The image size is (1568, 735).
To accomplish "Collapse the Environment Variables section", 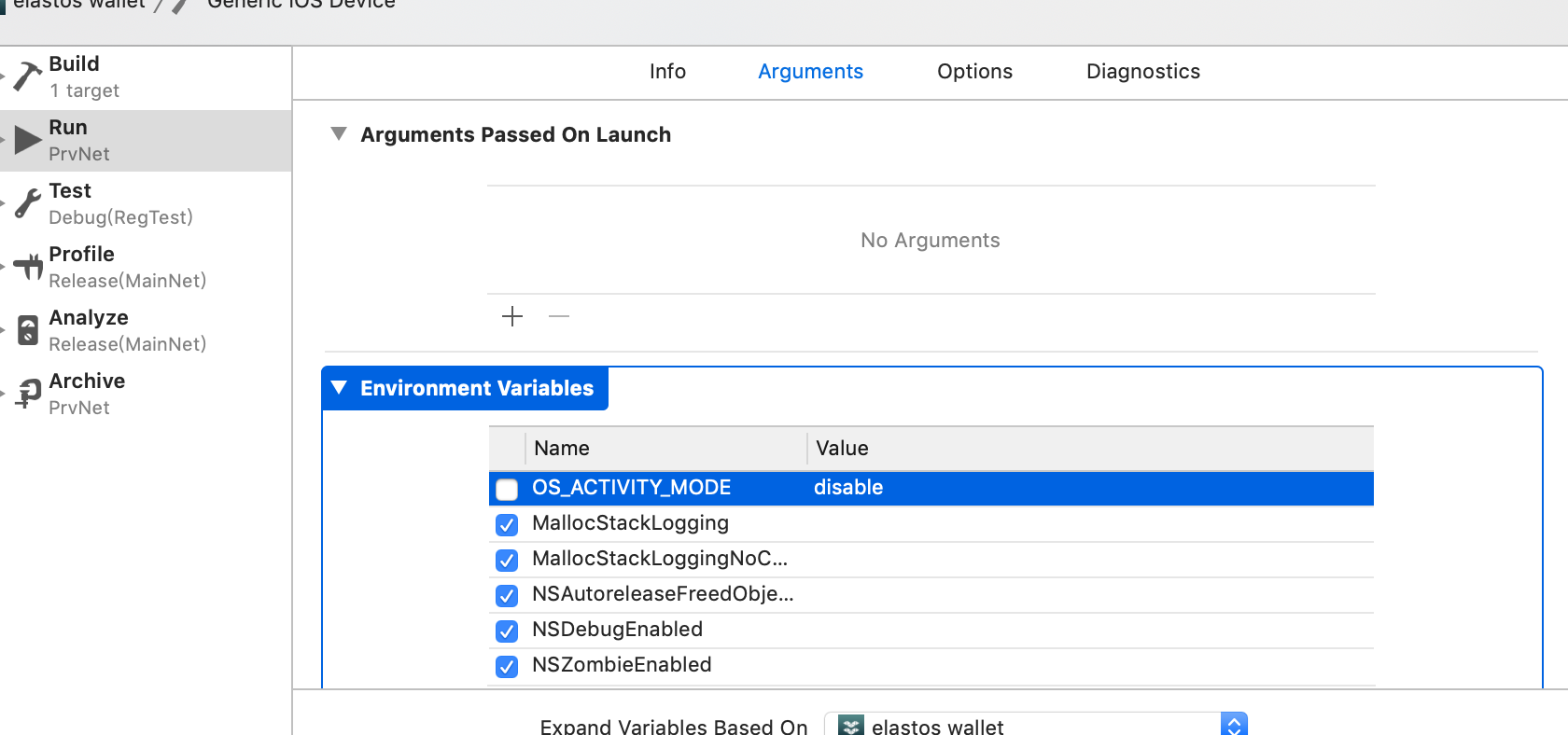I will click(x=339, y=388).
